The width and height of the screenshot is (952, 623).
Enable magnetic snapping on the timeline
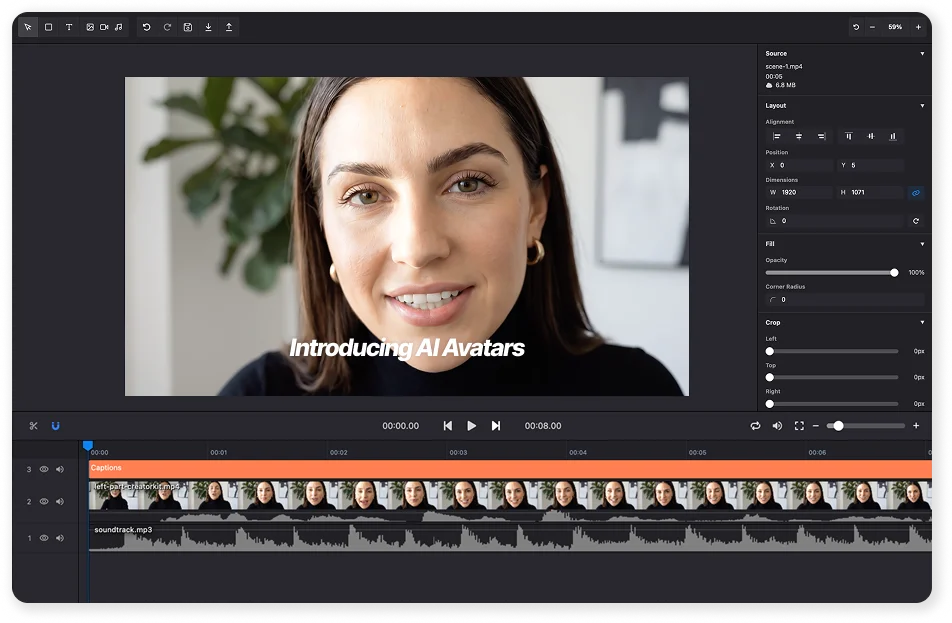[x=56, y=425]
